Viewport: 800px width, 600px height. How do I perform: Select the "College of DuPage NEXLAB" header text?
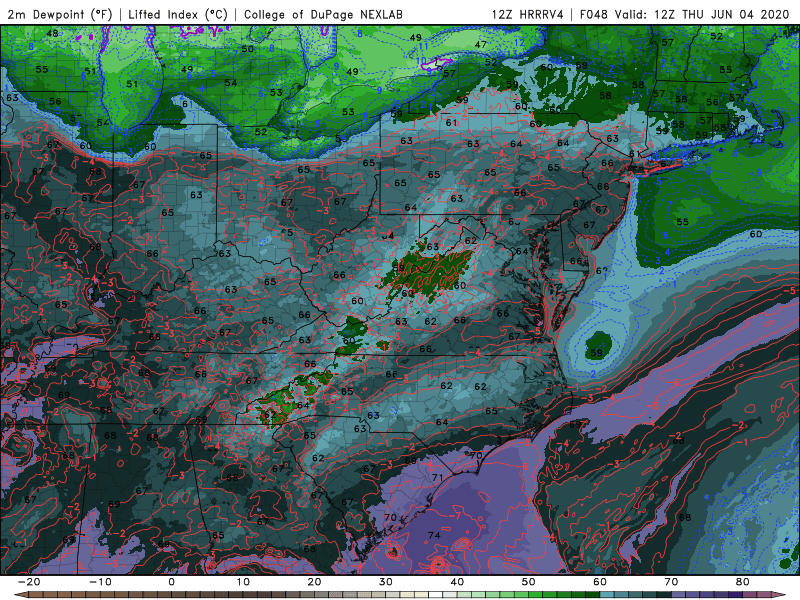click(323, 14)
